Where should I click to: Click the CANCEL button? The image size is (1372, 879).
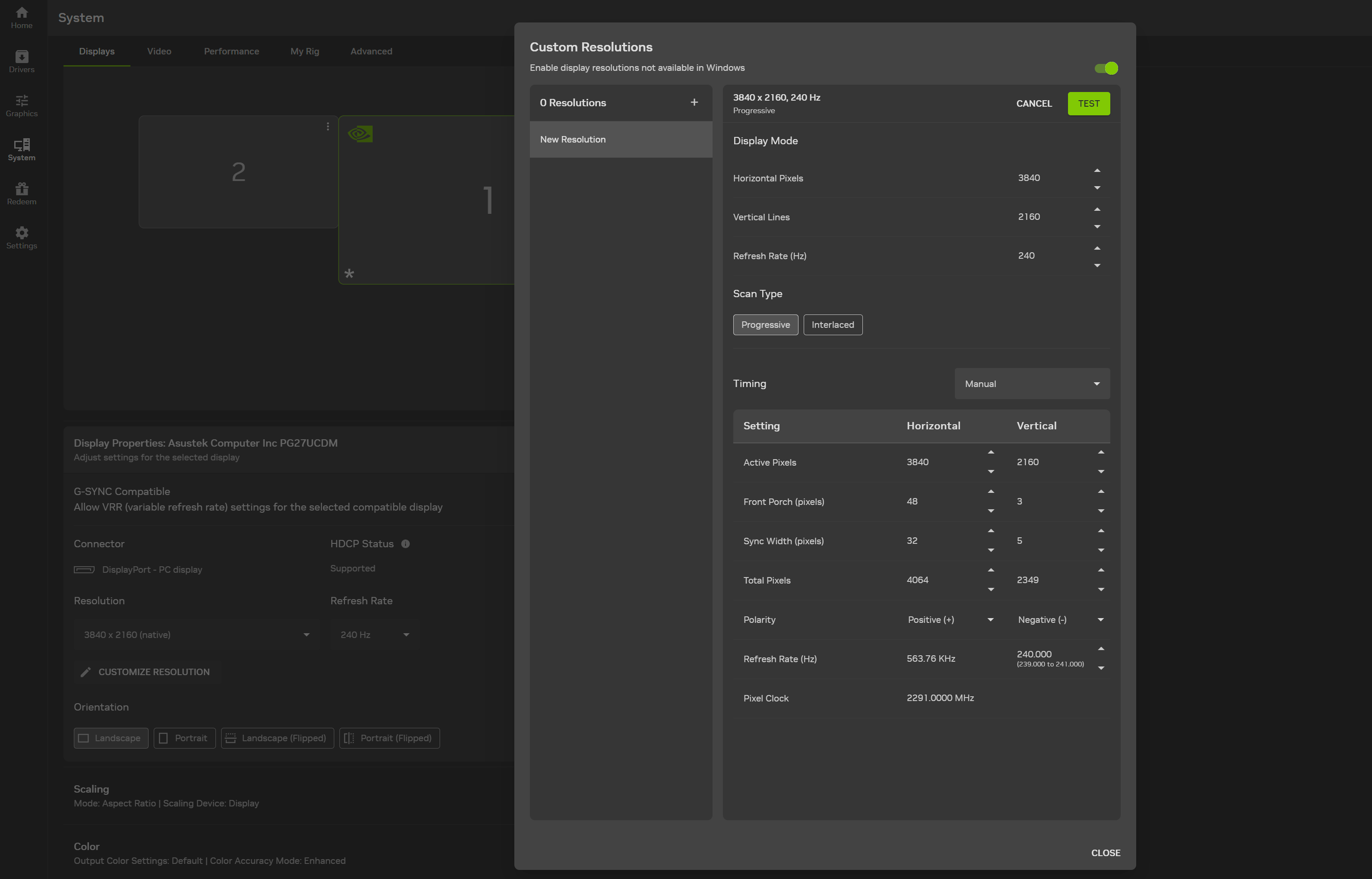[1033, 103]
